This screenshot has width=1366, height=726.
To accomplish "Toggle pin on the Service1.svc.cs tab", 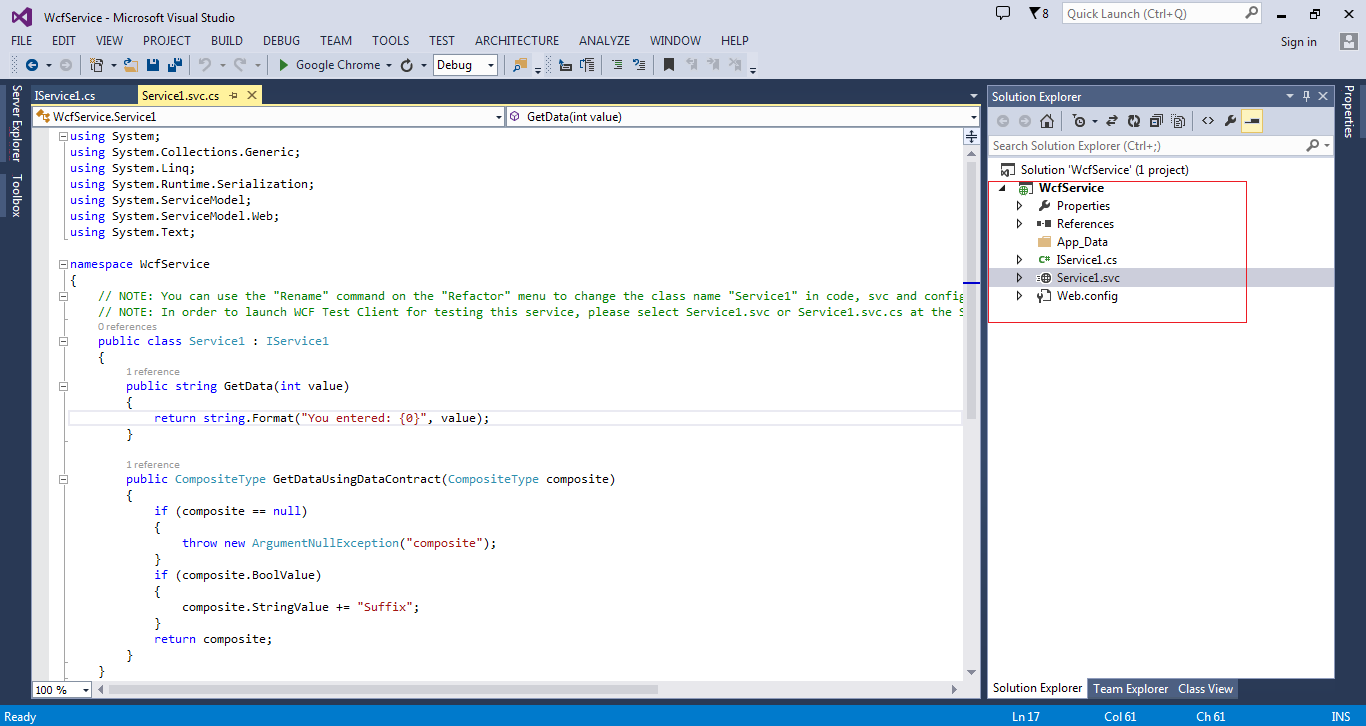I will click(233, 95).
